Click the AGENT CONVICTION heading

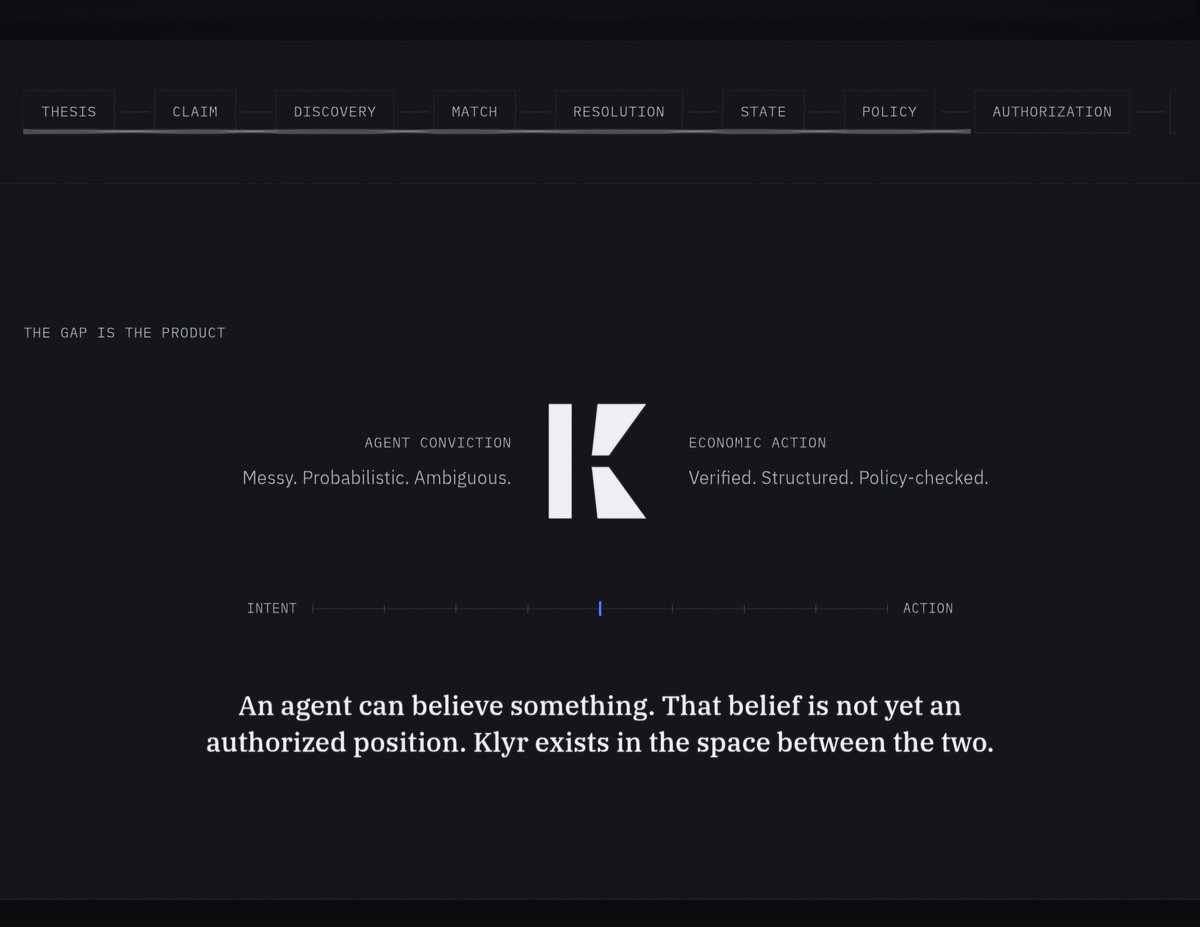click(438, 442)
